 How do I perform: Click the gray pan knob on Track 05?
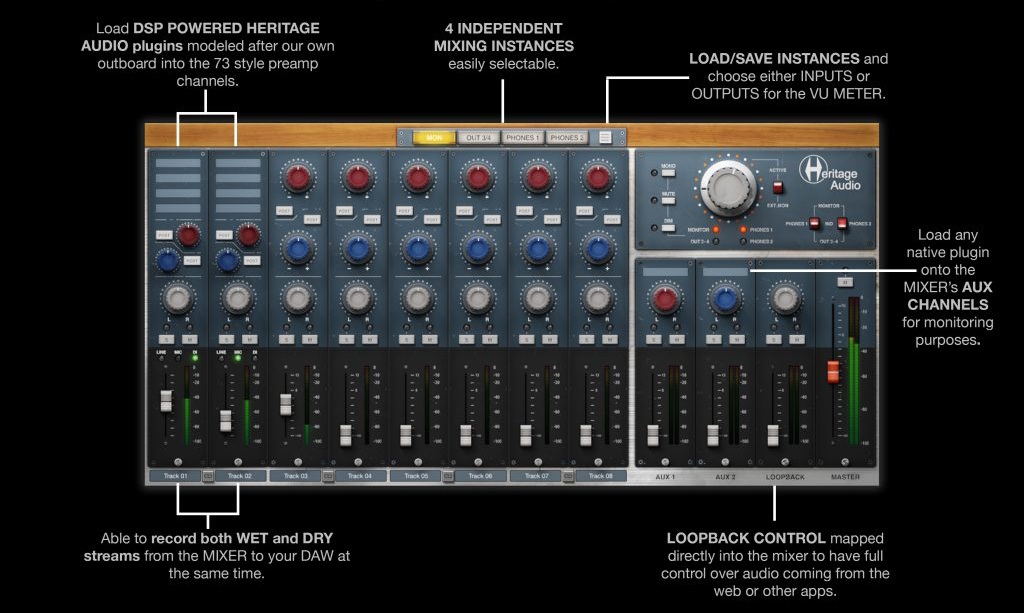pyautogui.click(x=418, y=298)
